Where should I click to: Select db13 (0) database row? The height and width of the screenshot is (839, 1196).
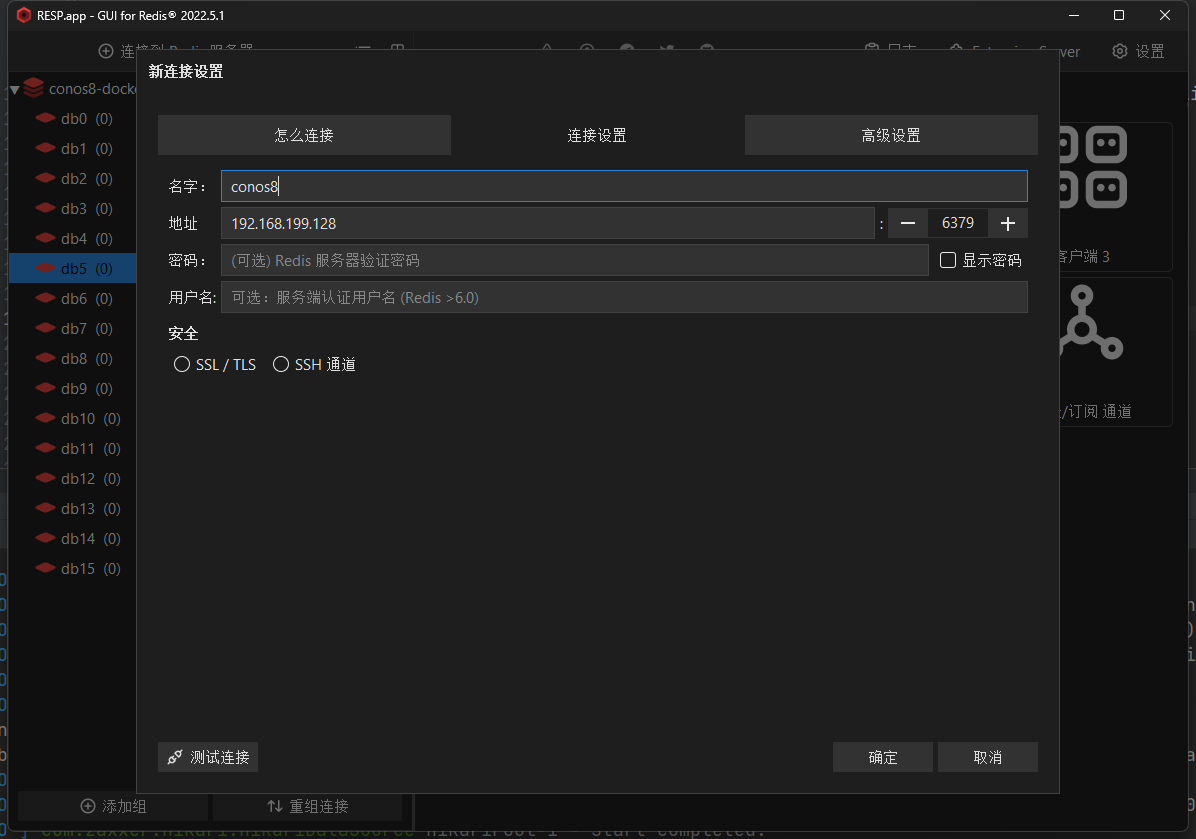coord(72,509)
